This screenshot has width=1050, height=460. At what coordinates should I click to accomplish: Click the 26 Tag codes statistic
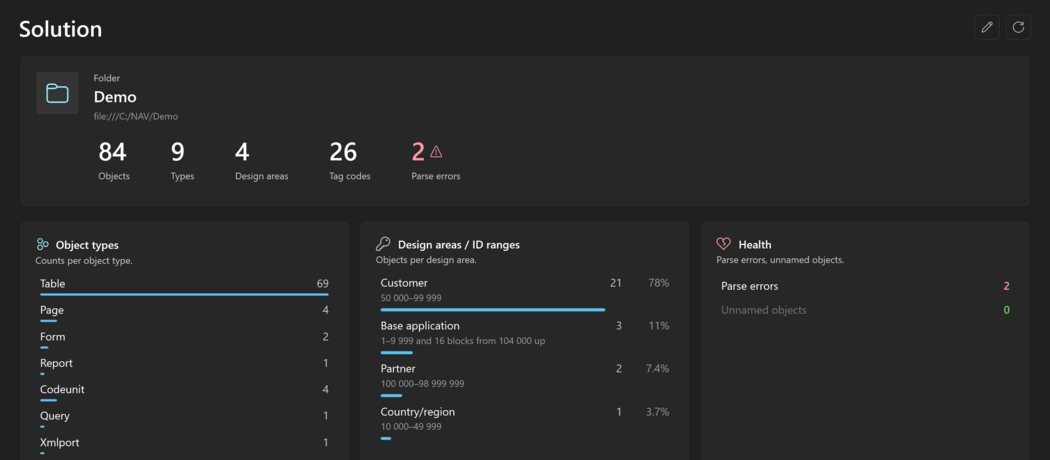click(350, 161)
